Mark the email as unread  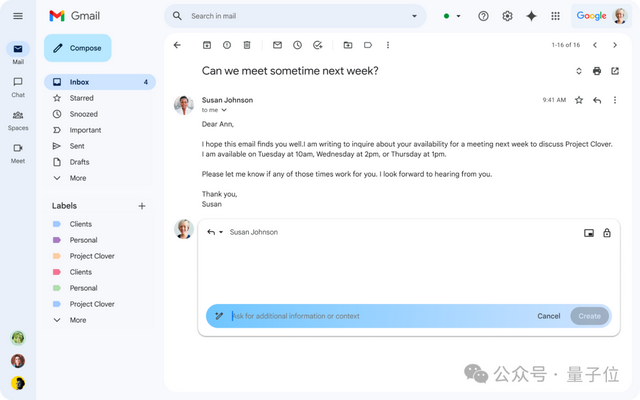click(277, 45)
